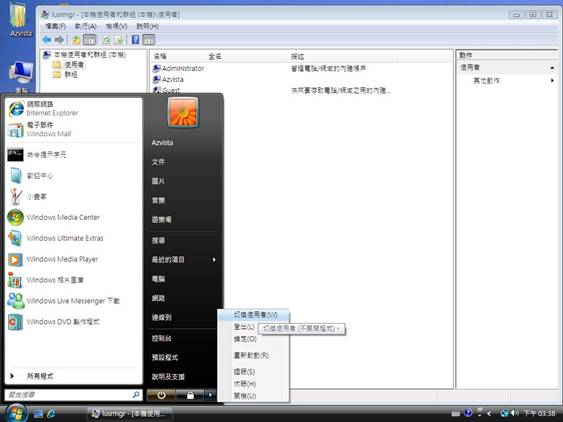Click the Start menu search box
This screenshot has height=422, width=563.
(73, 395)
